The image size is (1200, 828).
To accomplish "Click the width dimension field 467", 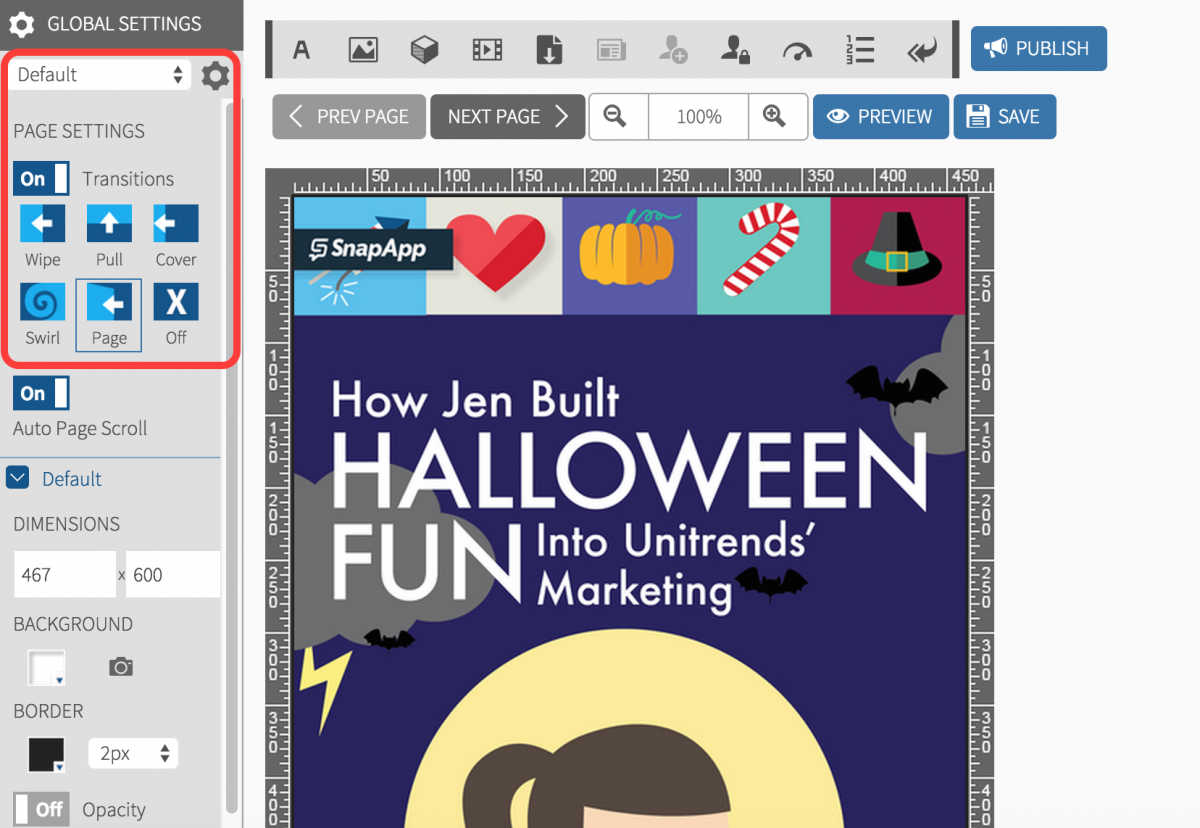I will 64,575.
